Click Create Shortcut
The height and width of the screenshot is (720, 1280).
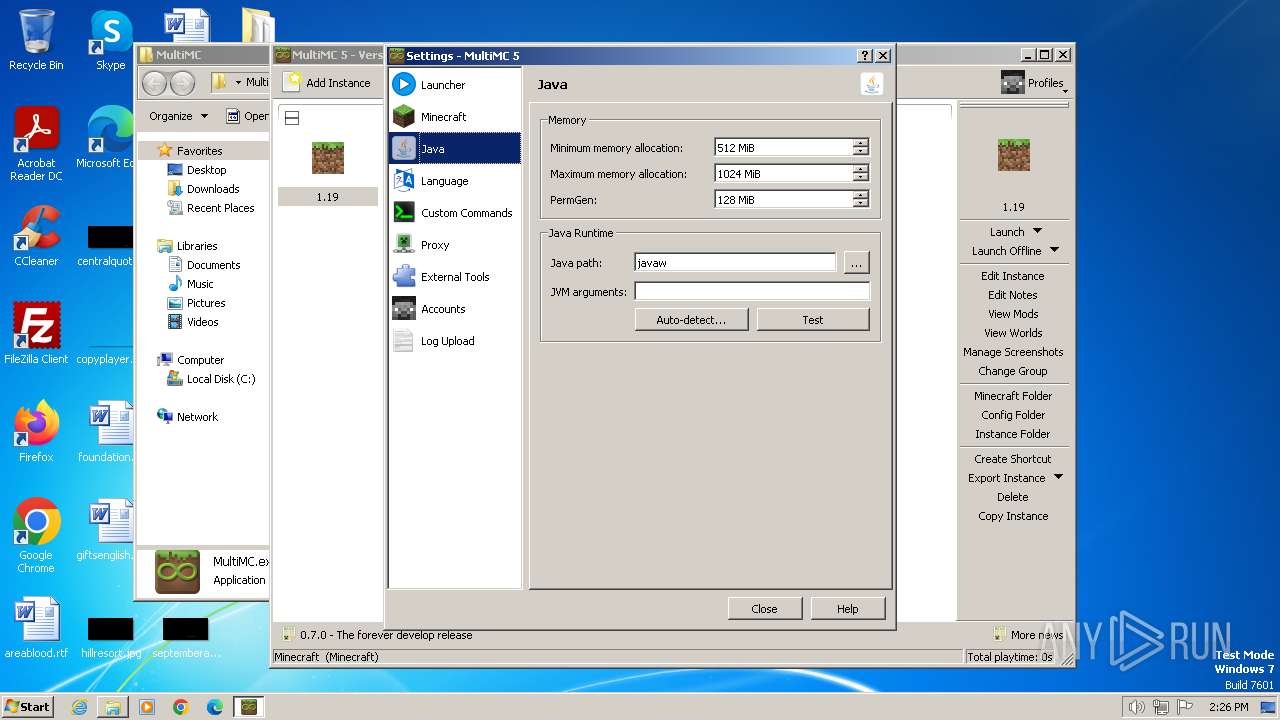[1013, 459]
